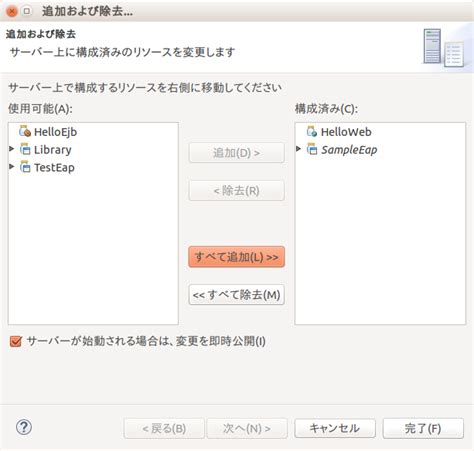Click the SampleEap EAR icon
Screen dimensions: 474x451
[312, 149]
